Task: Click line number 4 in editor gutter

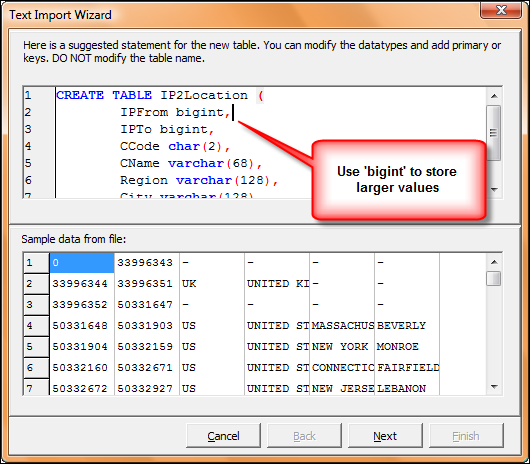Action: [x=28, y=146]
